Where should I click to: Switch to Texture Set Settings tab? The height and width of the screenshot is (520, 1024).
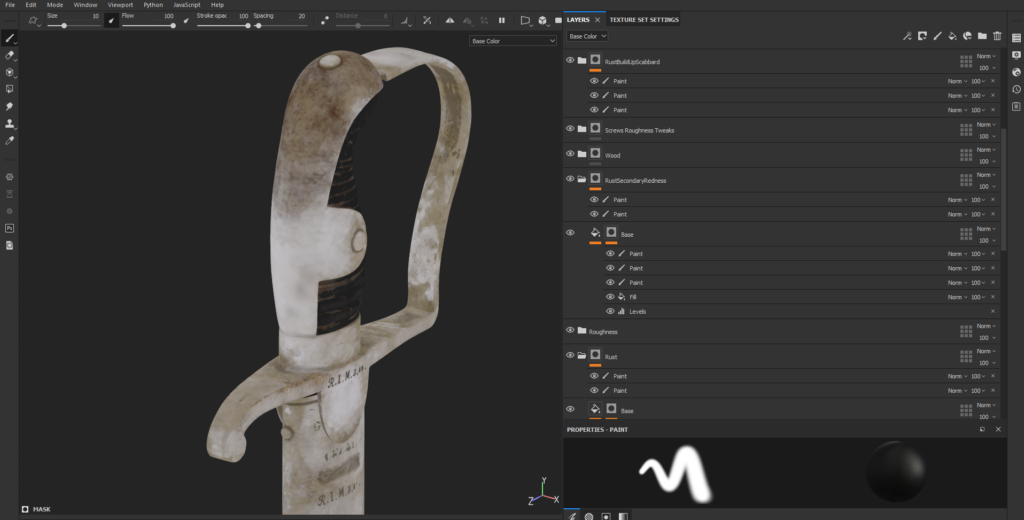[644, 20]
